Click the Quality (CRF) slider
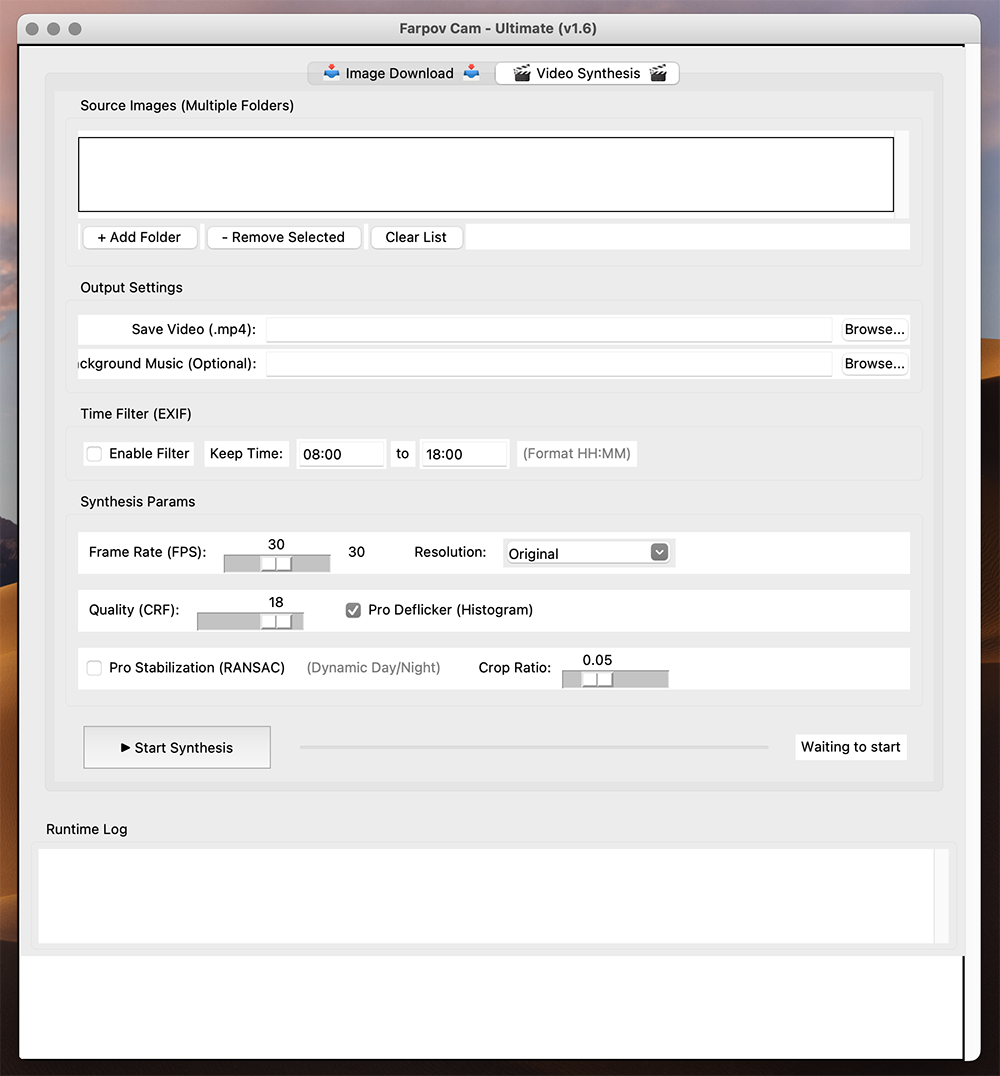Viewport: 1000px width, 1076px height. pyautogui.click(x=277, y=622)
